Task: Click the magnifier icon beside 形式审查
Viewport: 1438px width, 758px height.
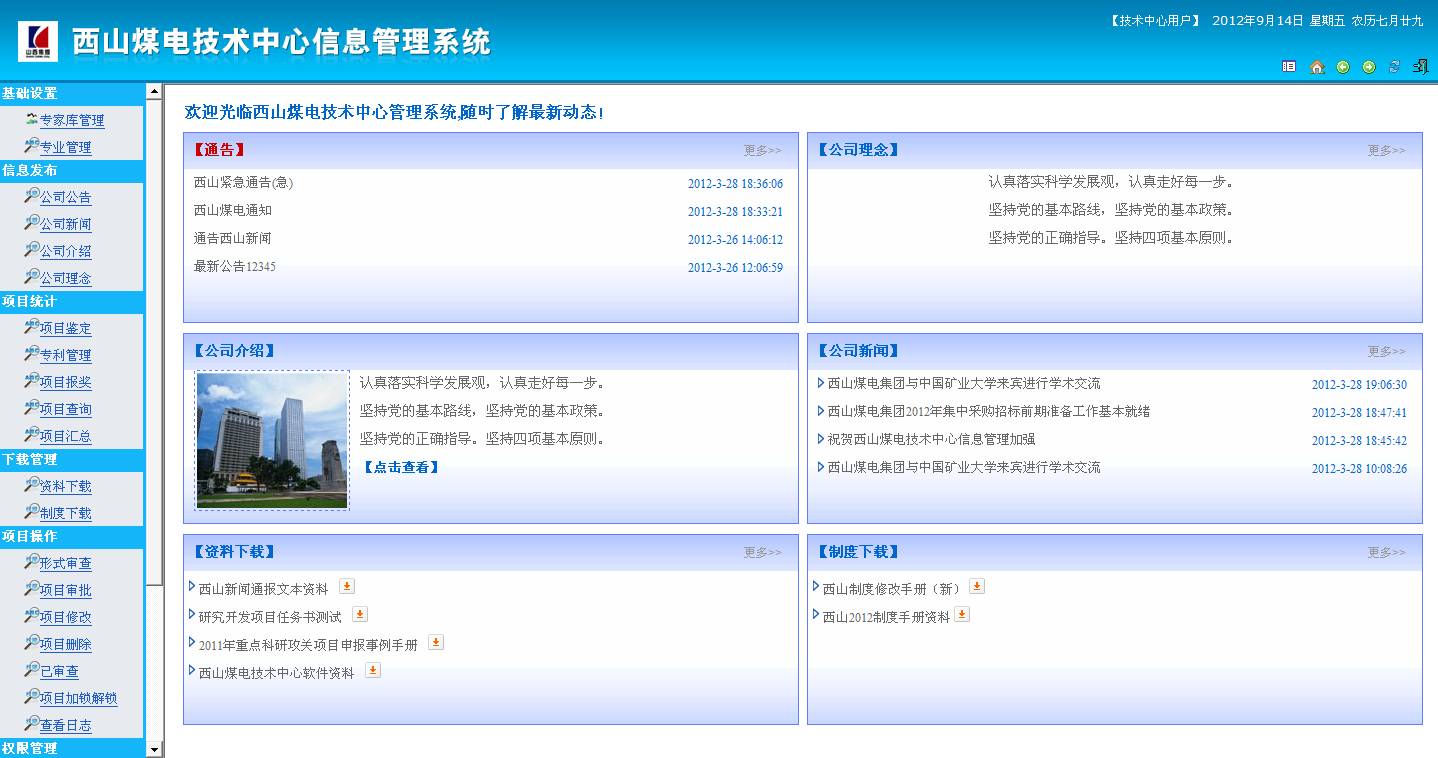Action: coord(31,562)
